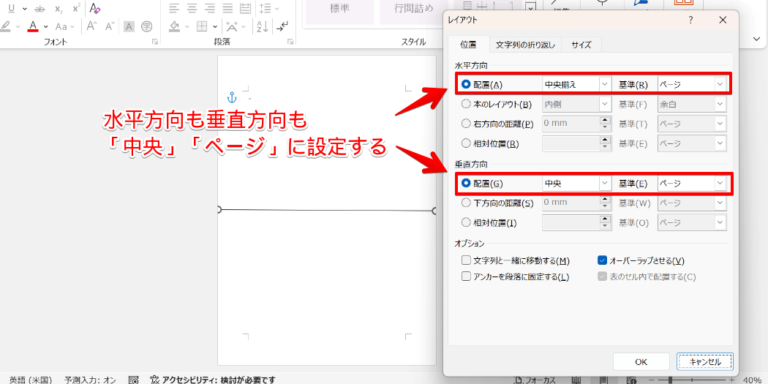The width and height of the screenshot is (768, 384).
Task: Open the borders button
Action: point(201,26)
